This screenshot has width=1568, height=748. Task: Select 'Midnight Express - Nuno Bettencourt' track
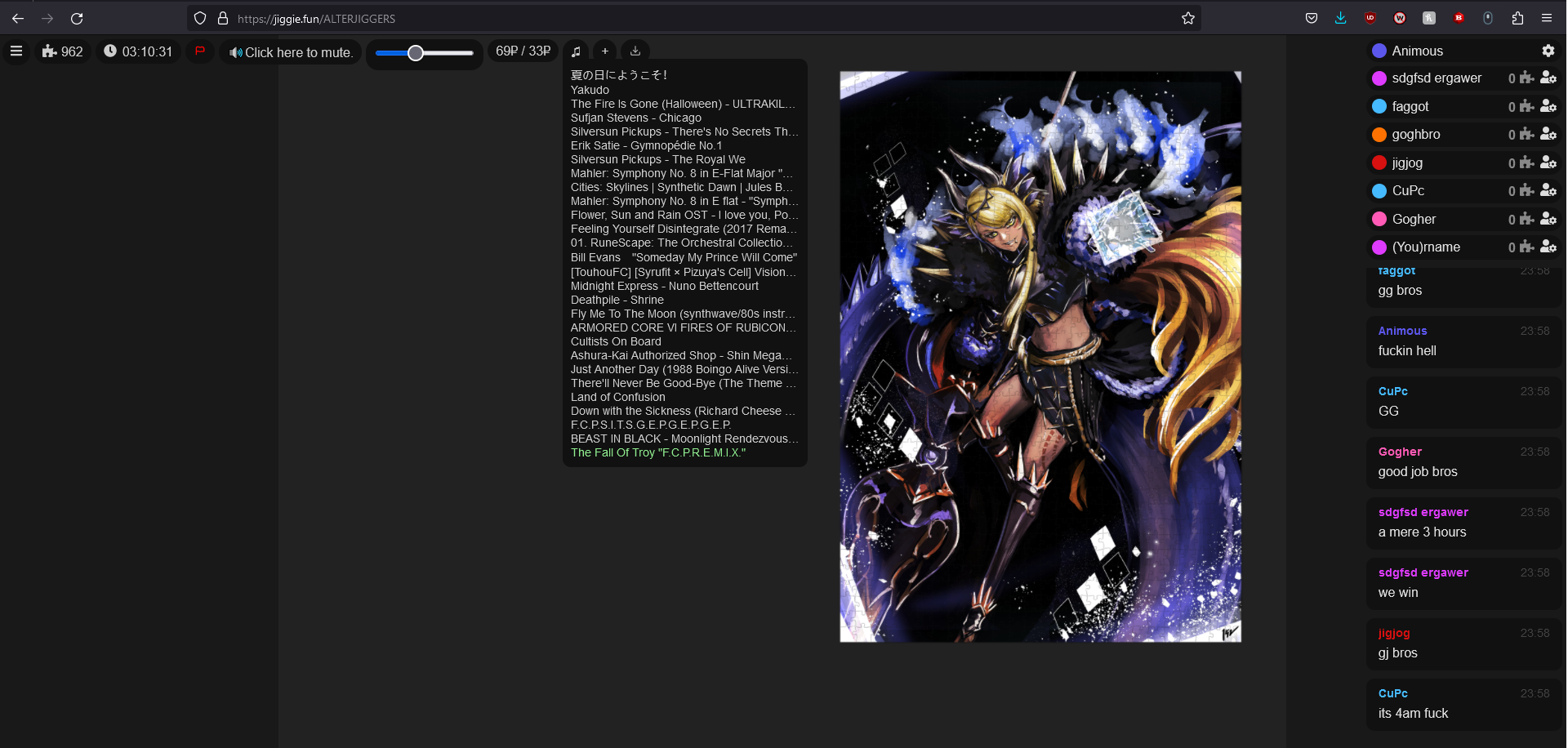point(665,286)
